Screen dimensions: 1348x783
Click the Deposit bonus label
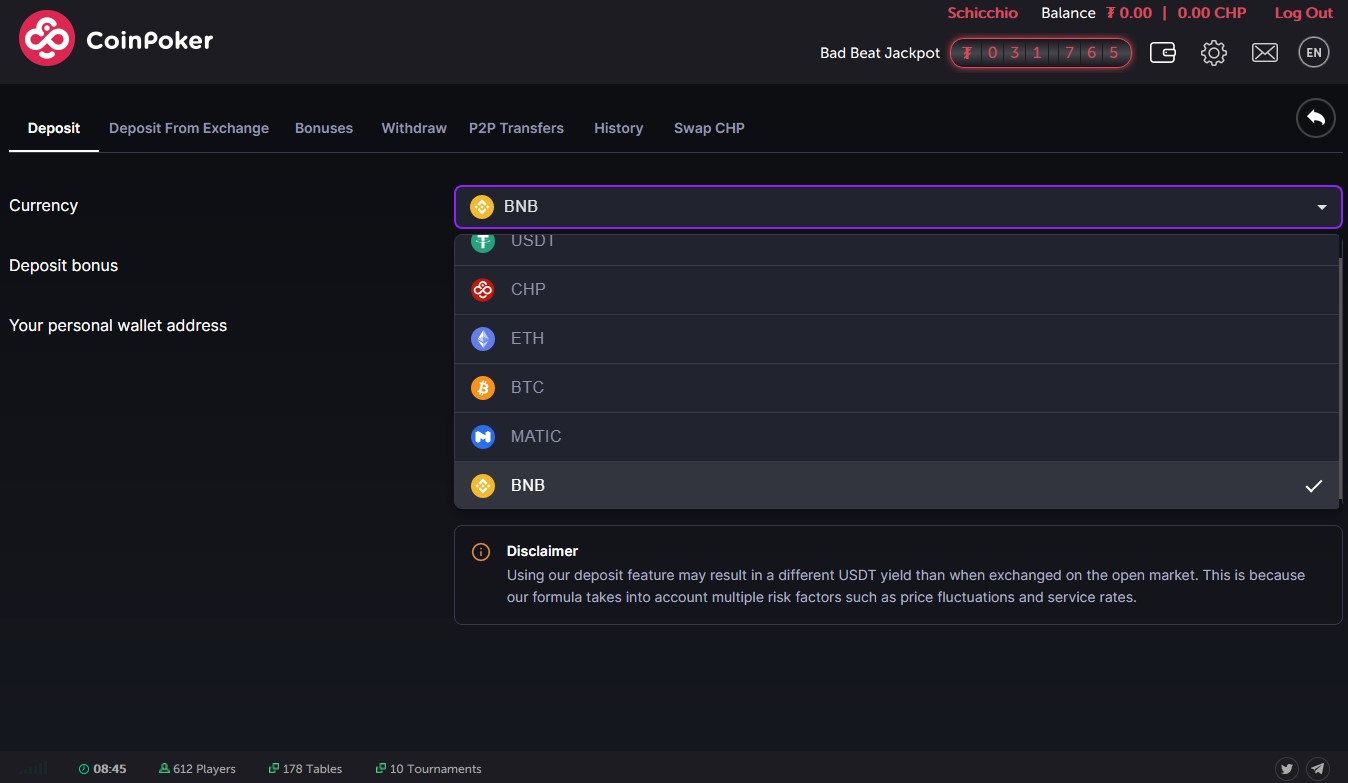coord(64,266)
